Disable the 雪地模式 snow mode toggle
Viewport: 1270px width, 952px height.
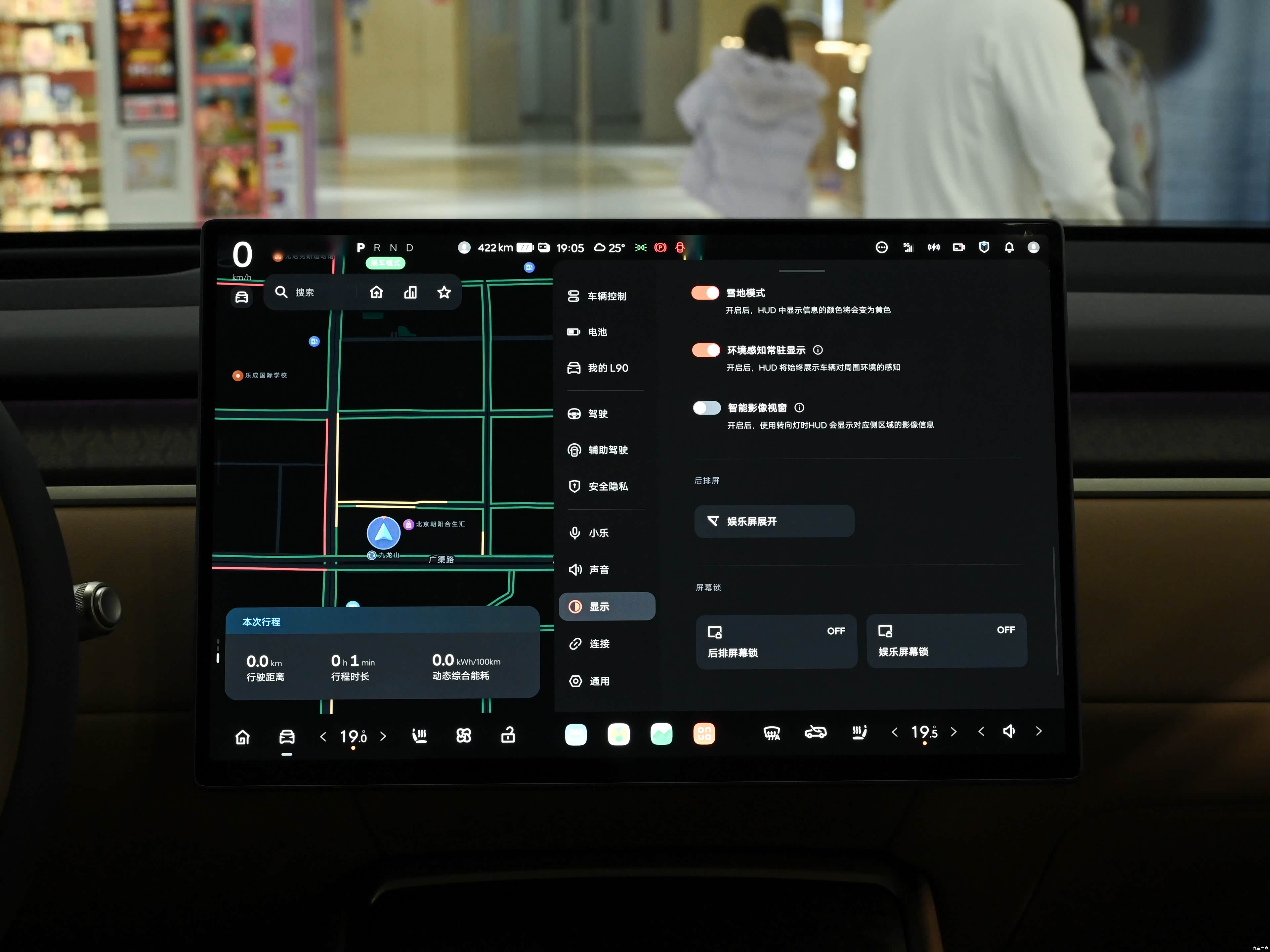[705, 293]
